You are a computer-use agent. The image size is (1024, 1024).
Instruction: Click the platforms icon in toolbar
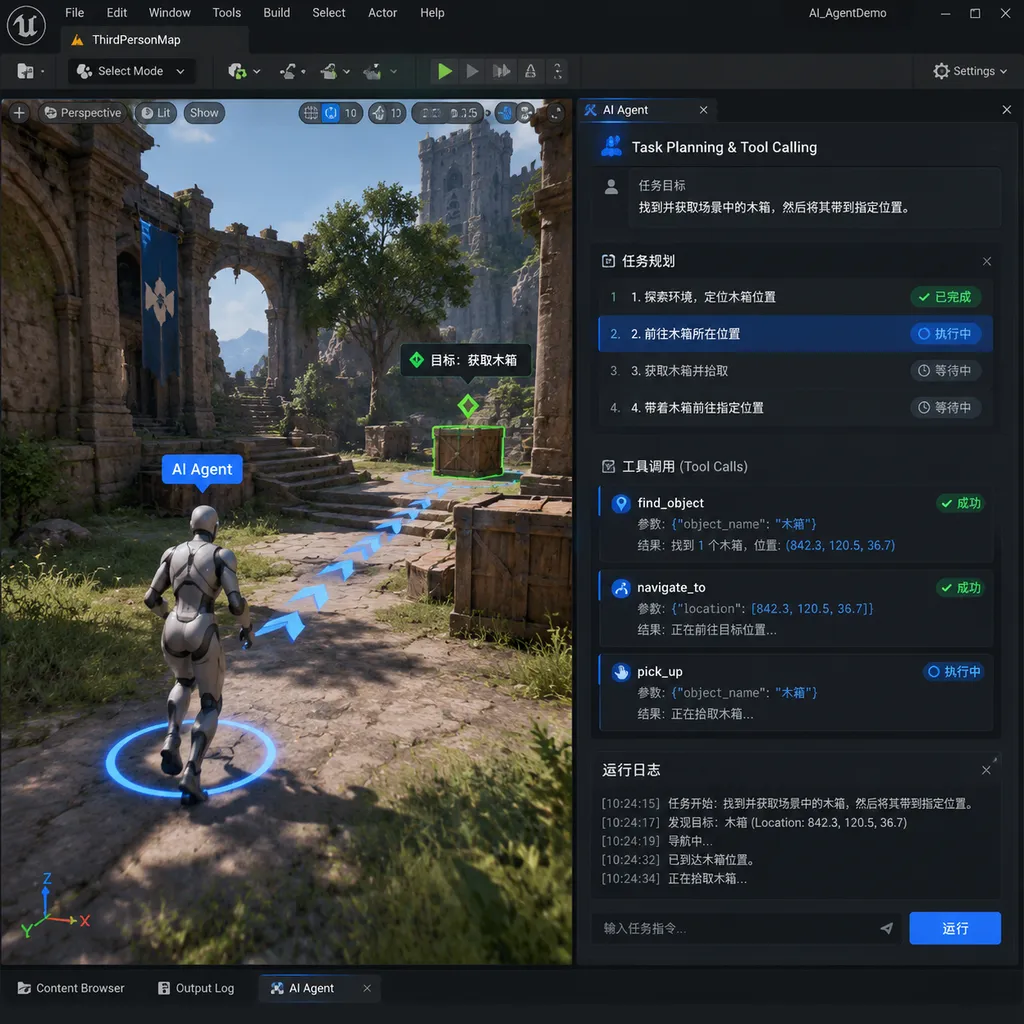point(373,71)
